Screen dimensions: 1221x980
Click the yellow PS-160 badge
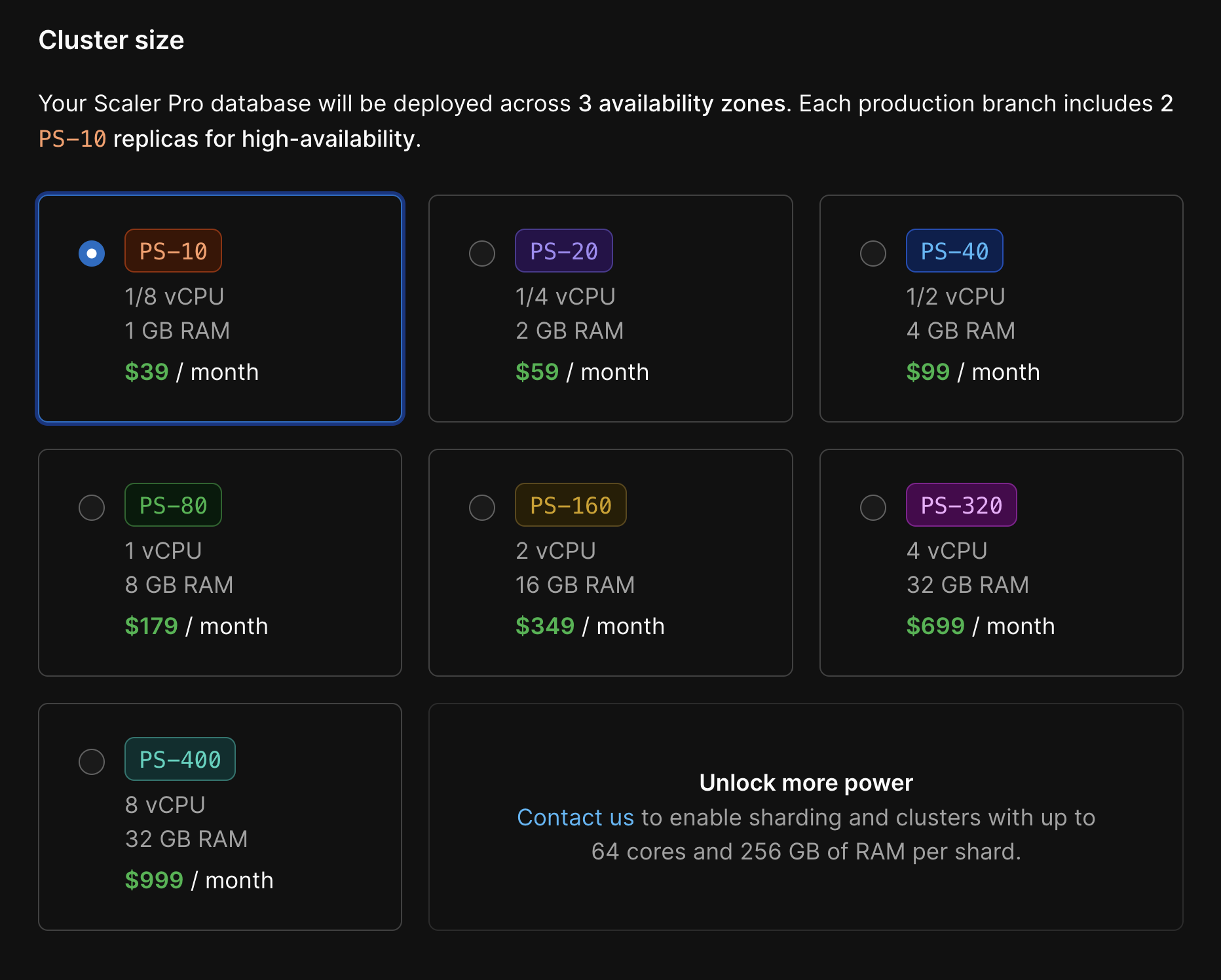pos(570,504)
